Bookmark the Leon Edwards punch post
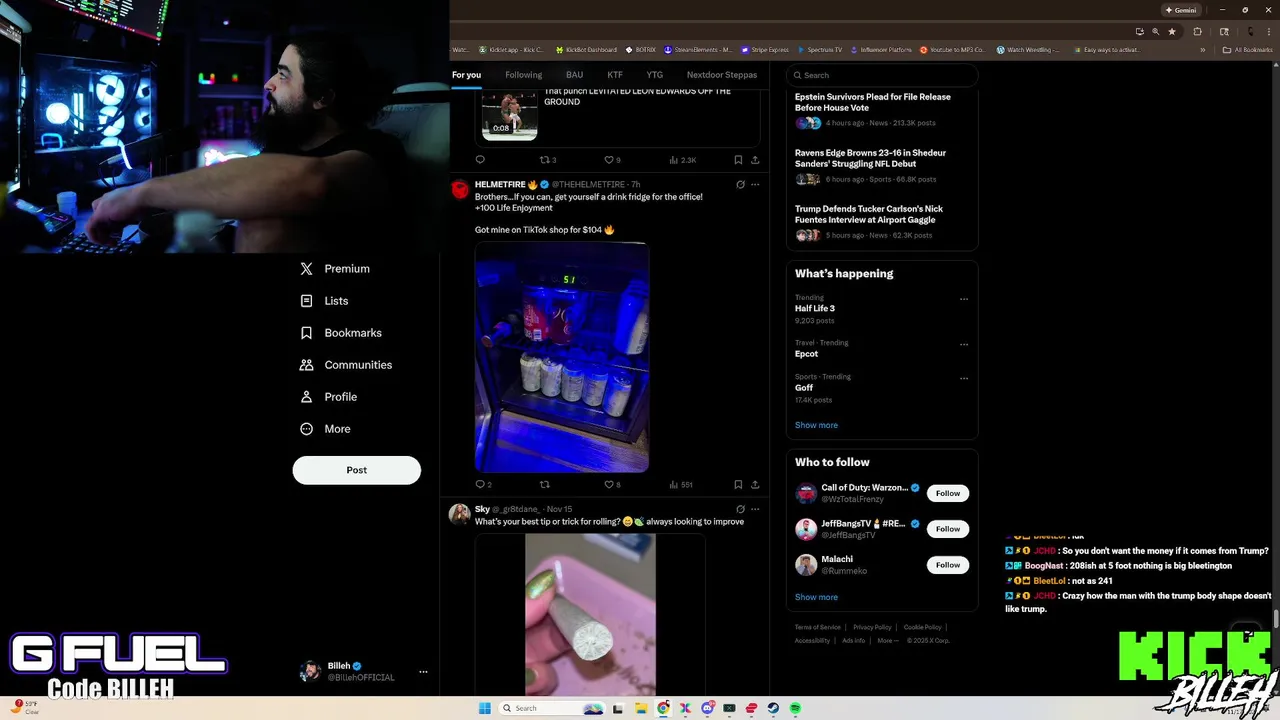The width and height of the screenshot is (1280, 720). pos(738,160)
